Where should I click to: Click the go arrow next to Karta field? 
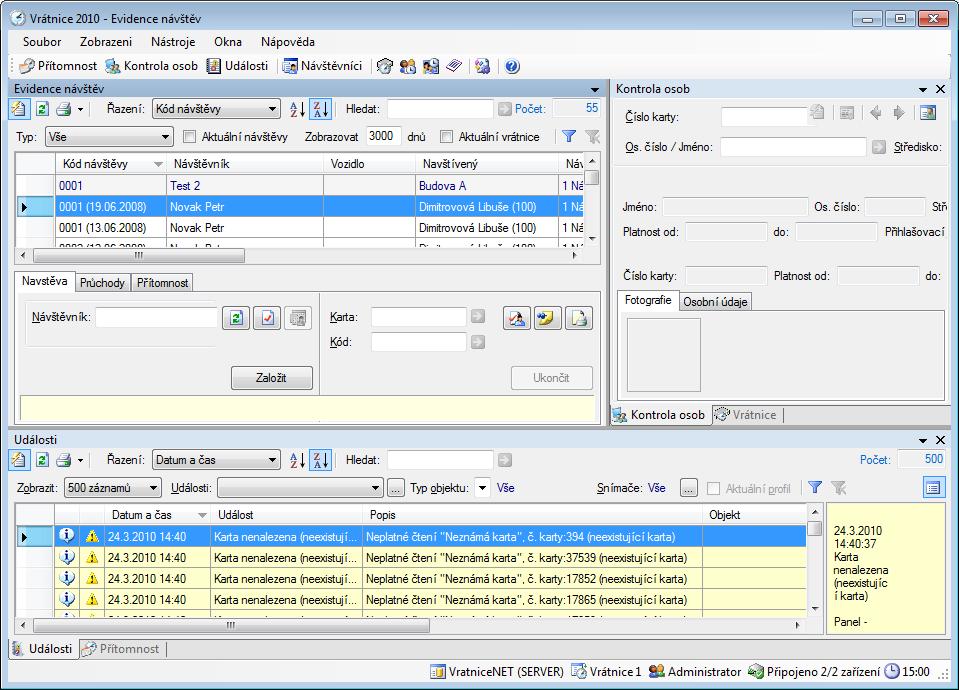(478, 316)
